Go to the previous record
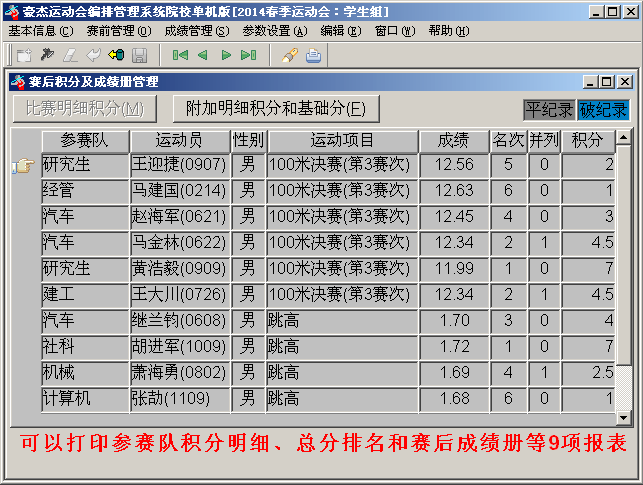Image resolution: width=643 pixels, height=485 pixels. point(203,55)
